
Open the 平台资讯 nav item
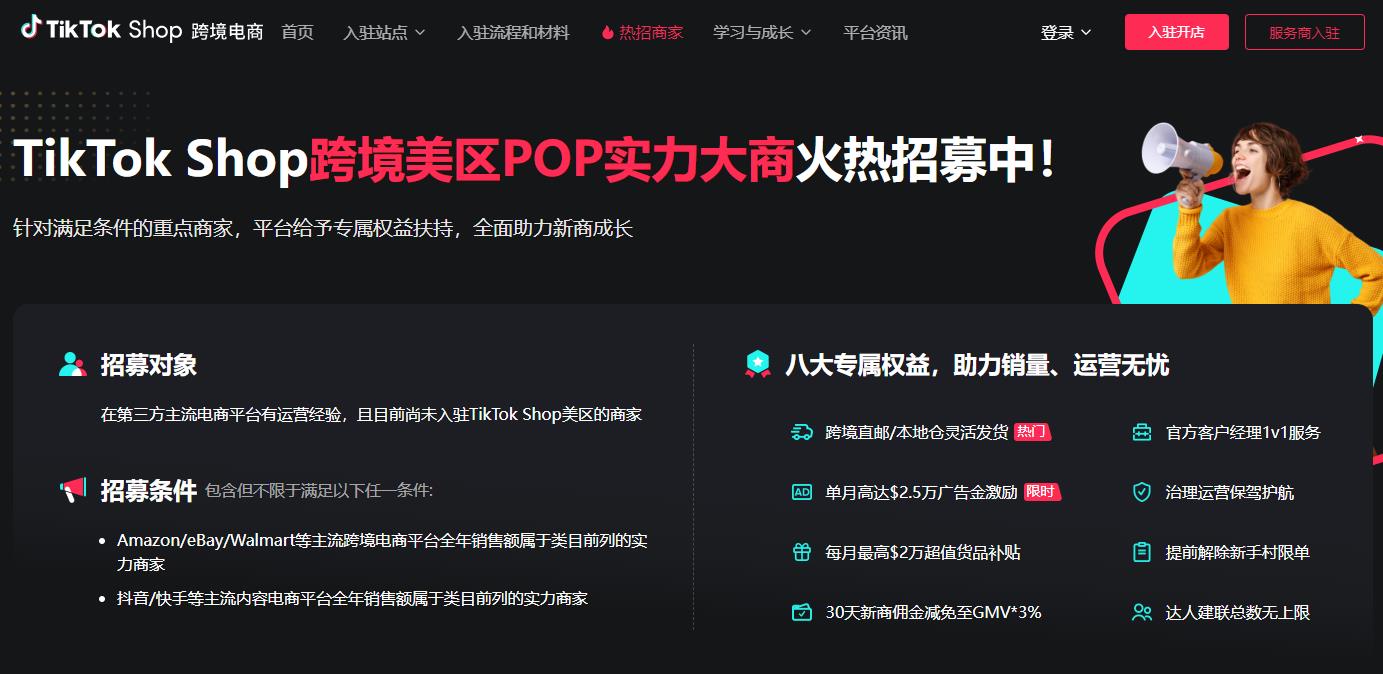pyautogui.click(x=875, y=33)
